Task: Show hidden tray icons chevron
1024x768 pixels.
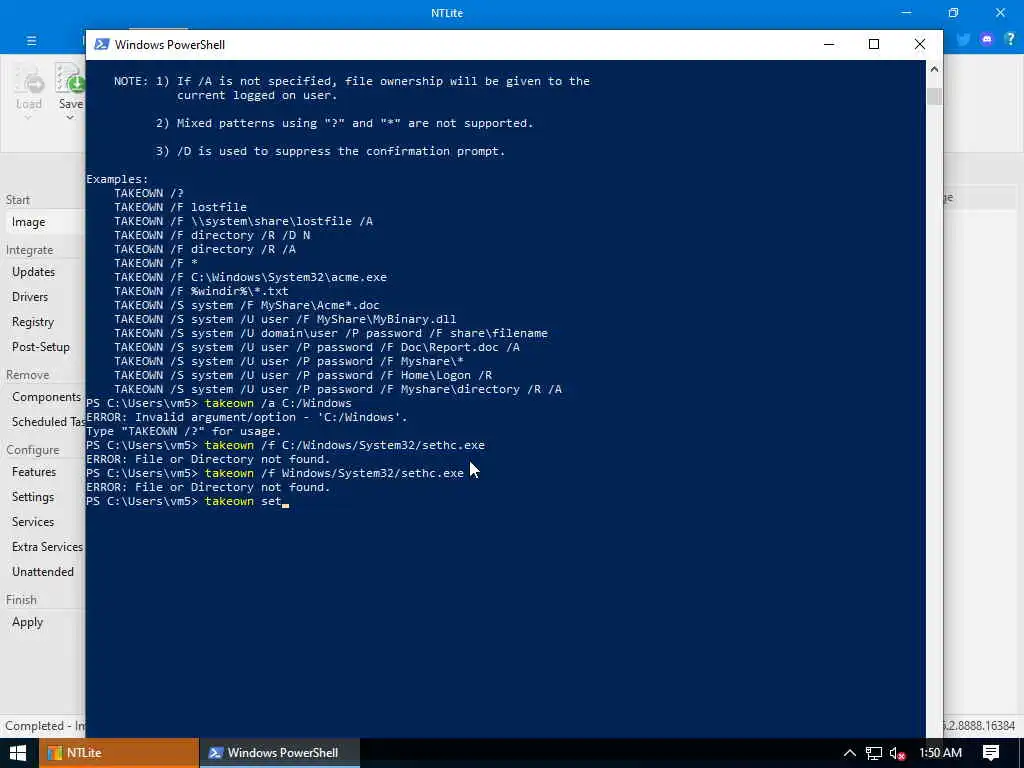Action: (x=850, y=753)
